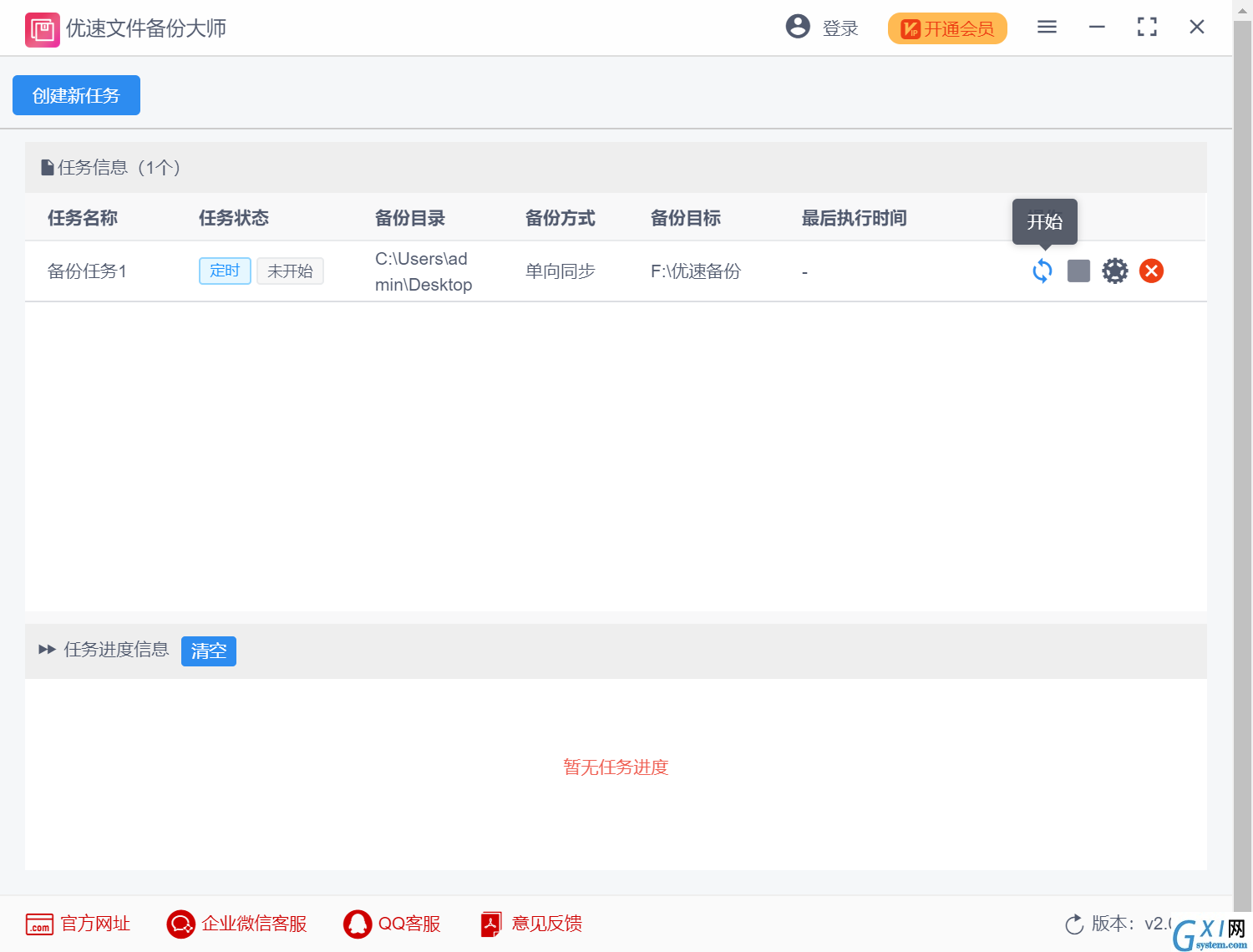Viewport: 1253px width, 952px height.
Task: Toggle fullscreen with the window expand icon
Action: click(x=1147, y=27)
